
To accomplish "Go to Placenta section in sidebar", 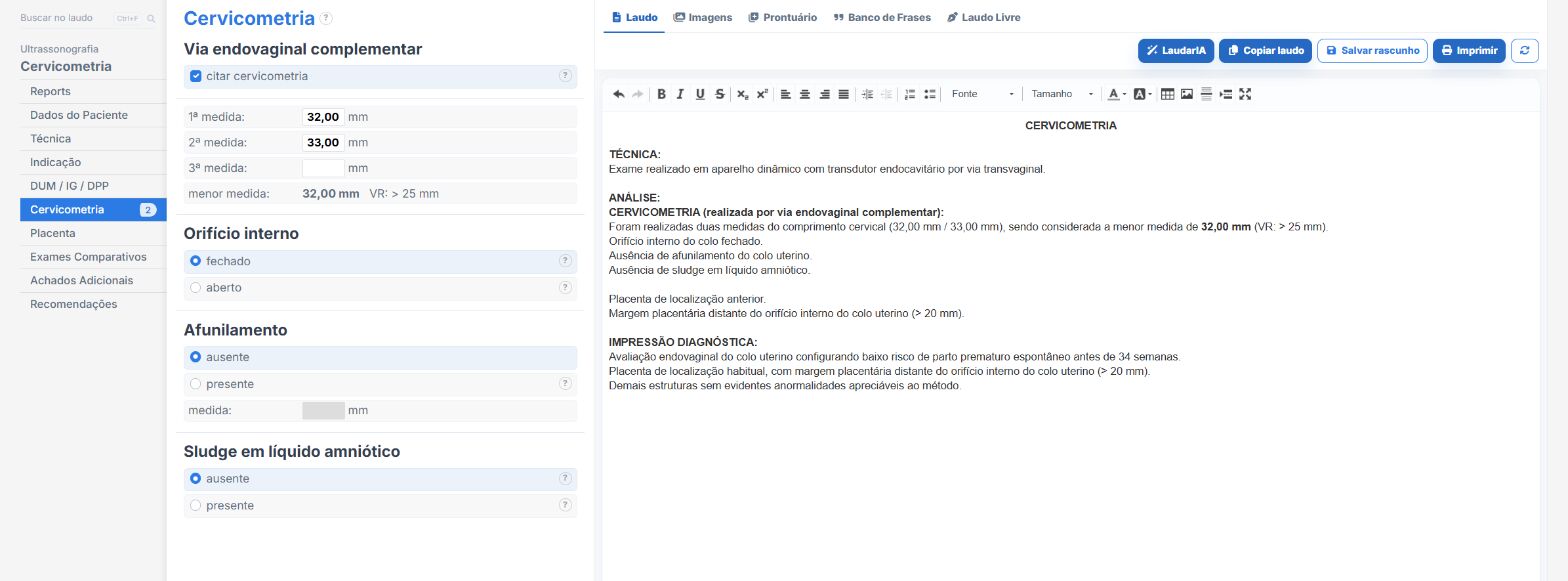I will 93,233.
